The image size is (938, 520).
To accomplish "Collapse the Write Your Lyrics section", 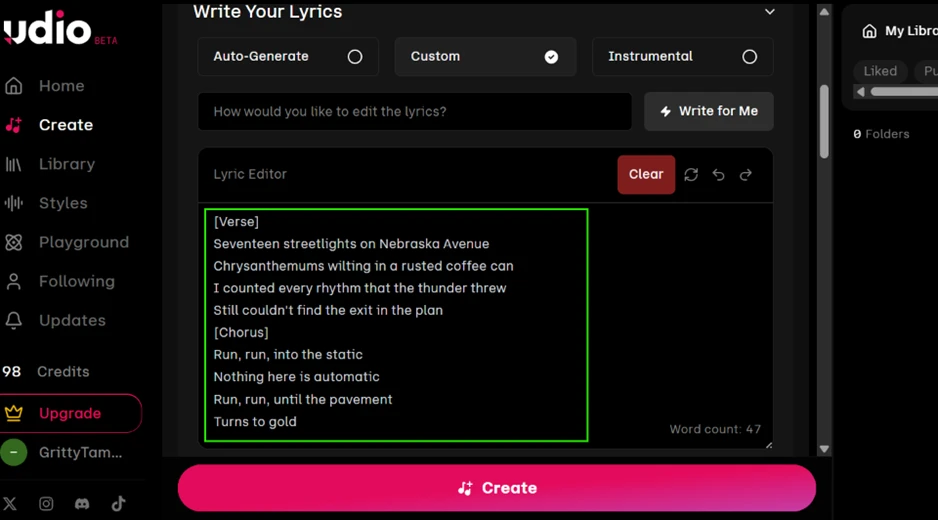I will tap(770, 11).
